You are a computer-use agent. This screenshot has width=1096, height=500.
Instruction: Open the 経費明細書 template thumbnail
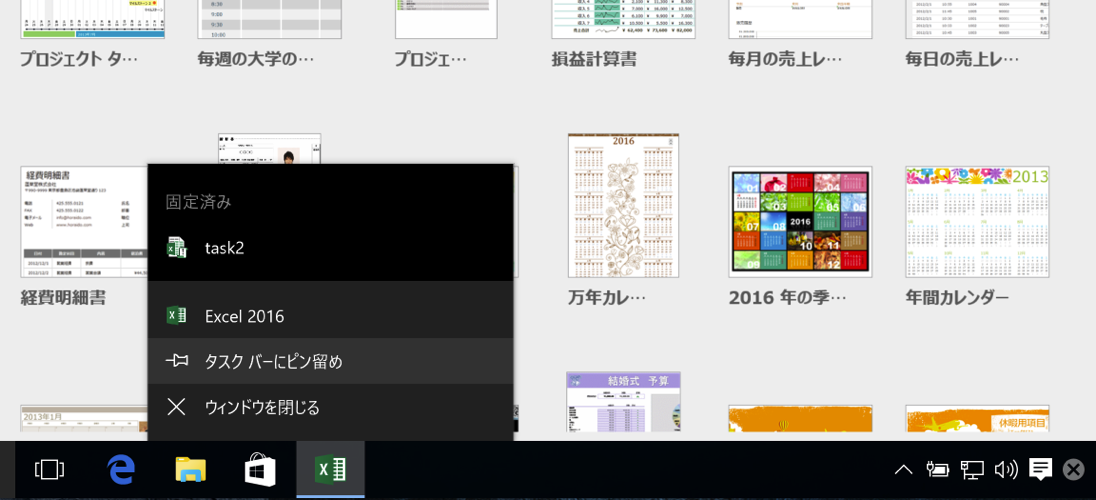click(84, 221)
